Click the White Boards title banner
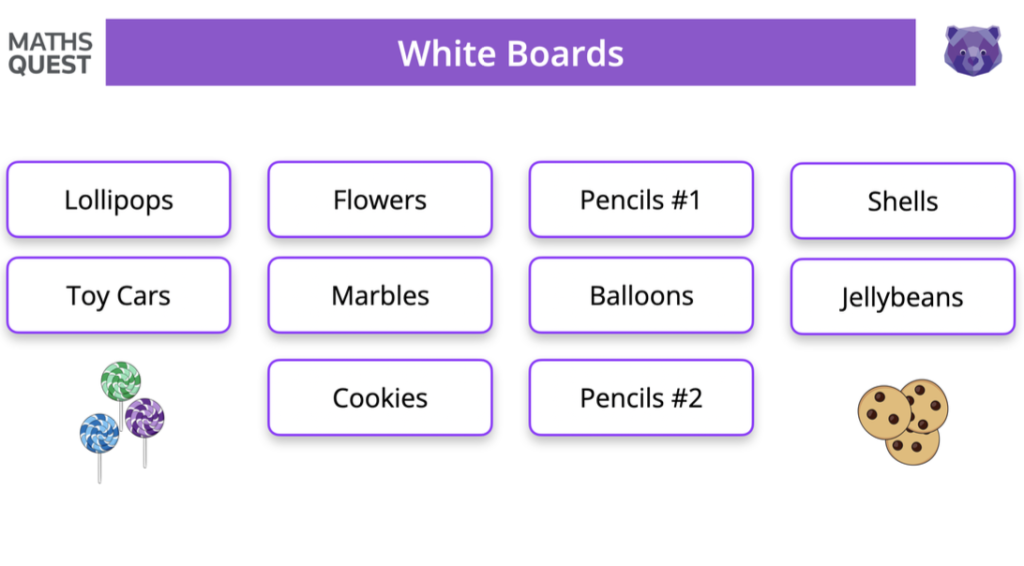The height and width of the screenshot is (566, 1024). [510, 53]
